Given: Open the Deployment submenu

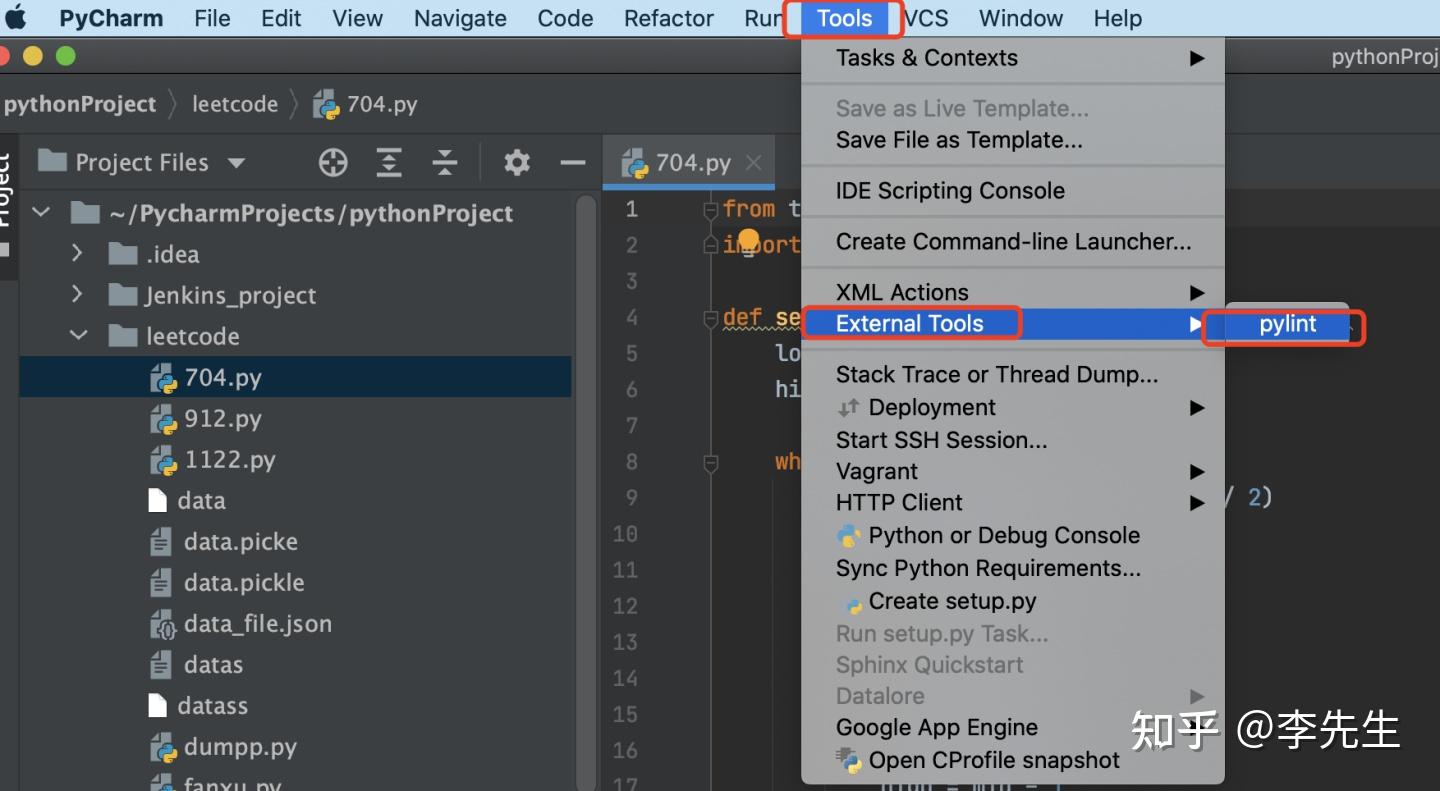Looking at the screenshot, I should (1013, 408).
